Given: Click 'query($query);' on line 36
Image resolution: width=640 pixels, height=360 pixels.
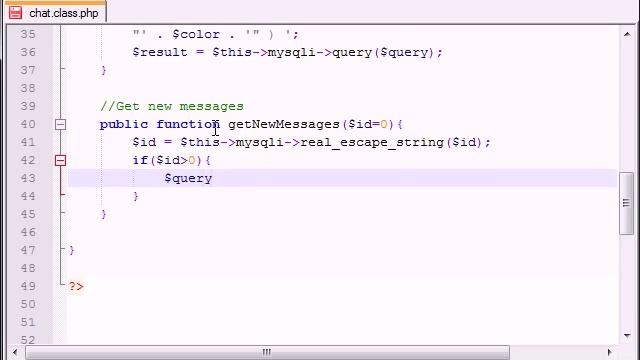Looking at the screenshot, I should click(387, 52).
